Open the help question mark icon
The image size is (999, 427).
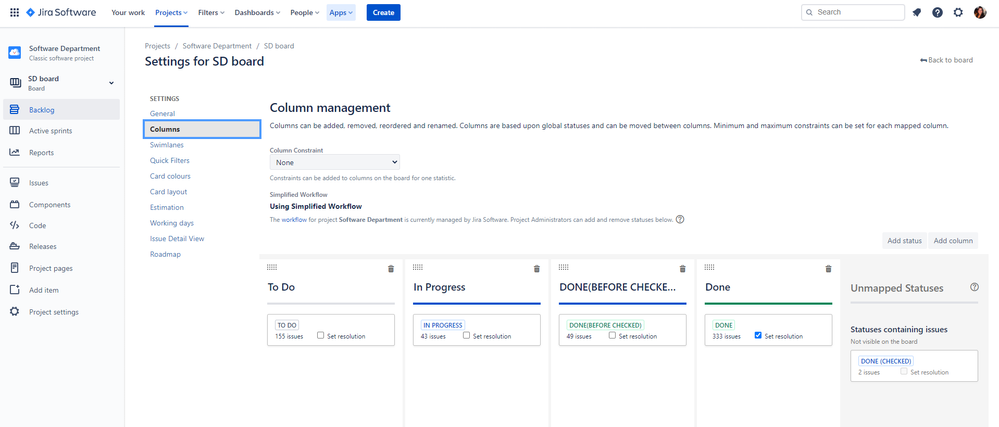point(937,12)
